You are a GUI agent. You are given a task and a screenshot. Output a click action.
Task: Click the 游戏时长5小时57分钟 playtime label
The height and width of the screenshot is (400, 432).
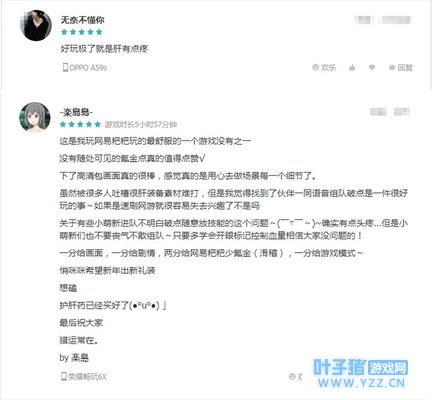141,125
